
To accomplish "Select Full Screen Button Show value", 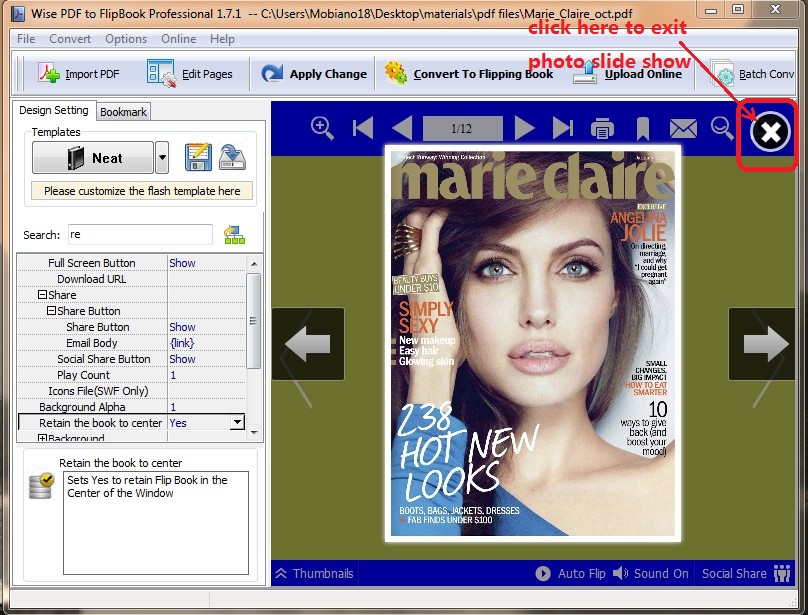I will click(182, 263).
